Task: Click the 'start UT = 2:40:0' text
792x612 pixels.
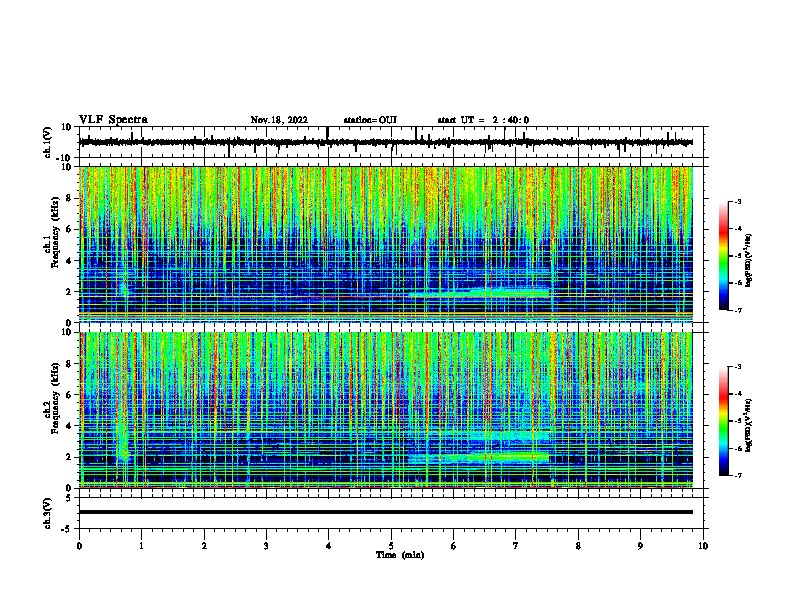Action: (x=483, y=120)
